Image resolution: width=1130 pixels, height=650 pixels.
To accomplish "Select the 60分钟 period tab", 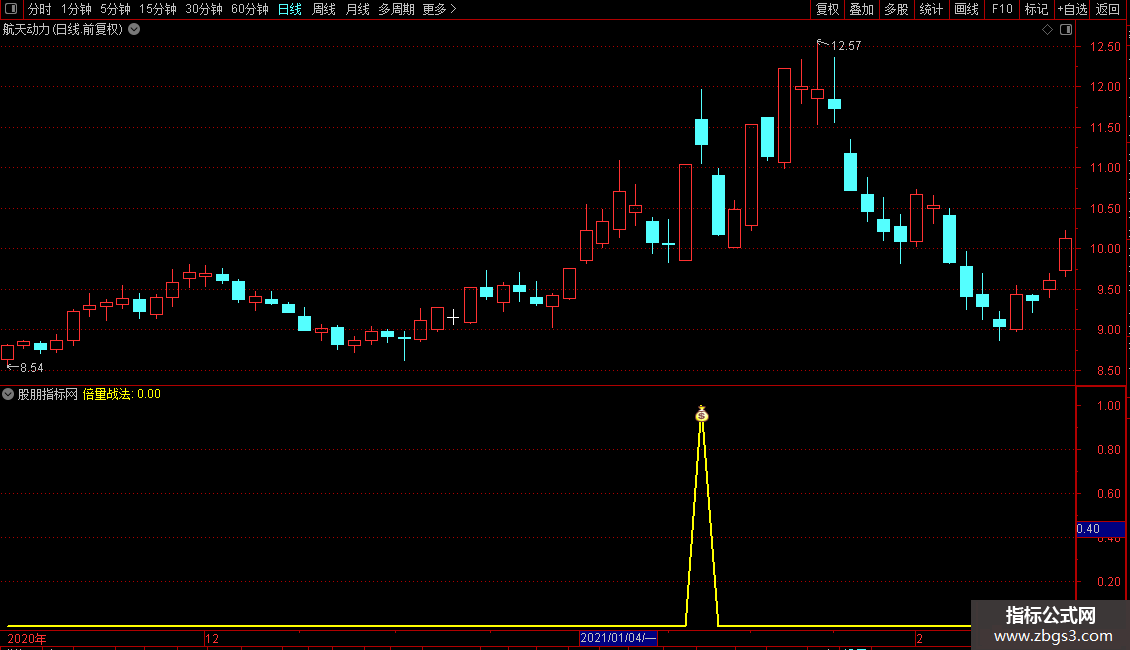I will point(250,9).
